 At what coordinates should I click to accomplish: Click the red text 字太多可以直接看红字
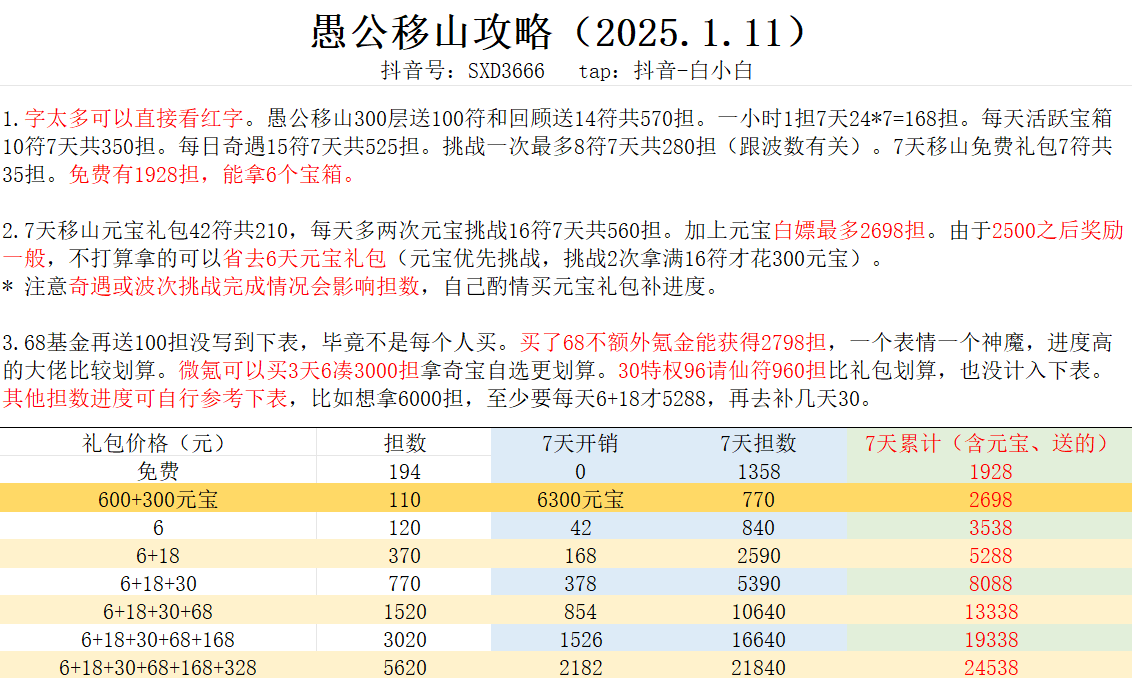point(134,118)
